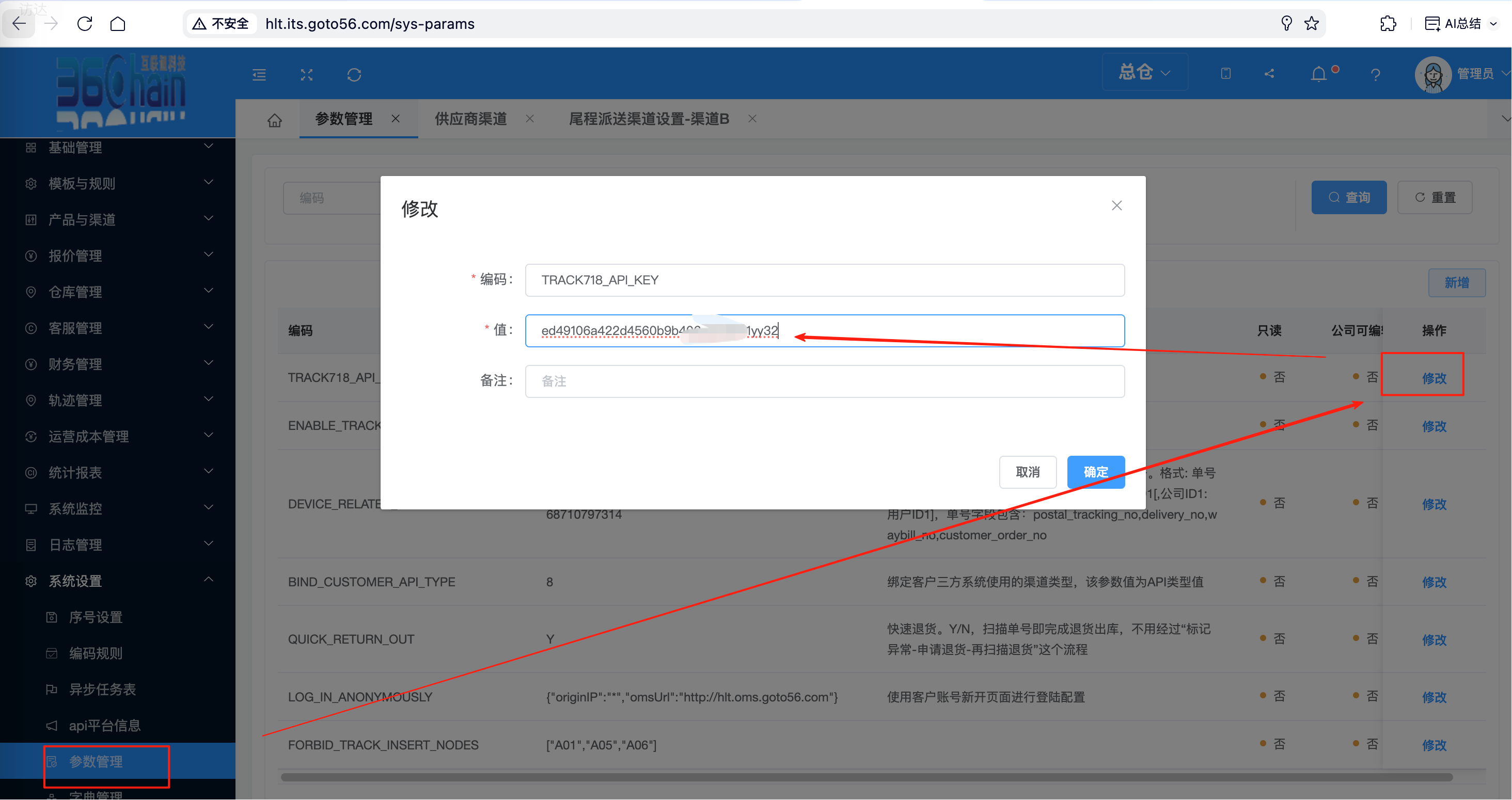Expand the 报价管理 menu
Image resolution: width=1512 pixels, height=800 pixels.
117,255
